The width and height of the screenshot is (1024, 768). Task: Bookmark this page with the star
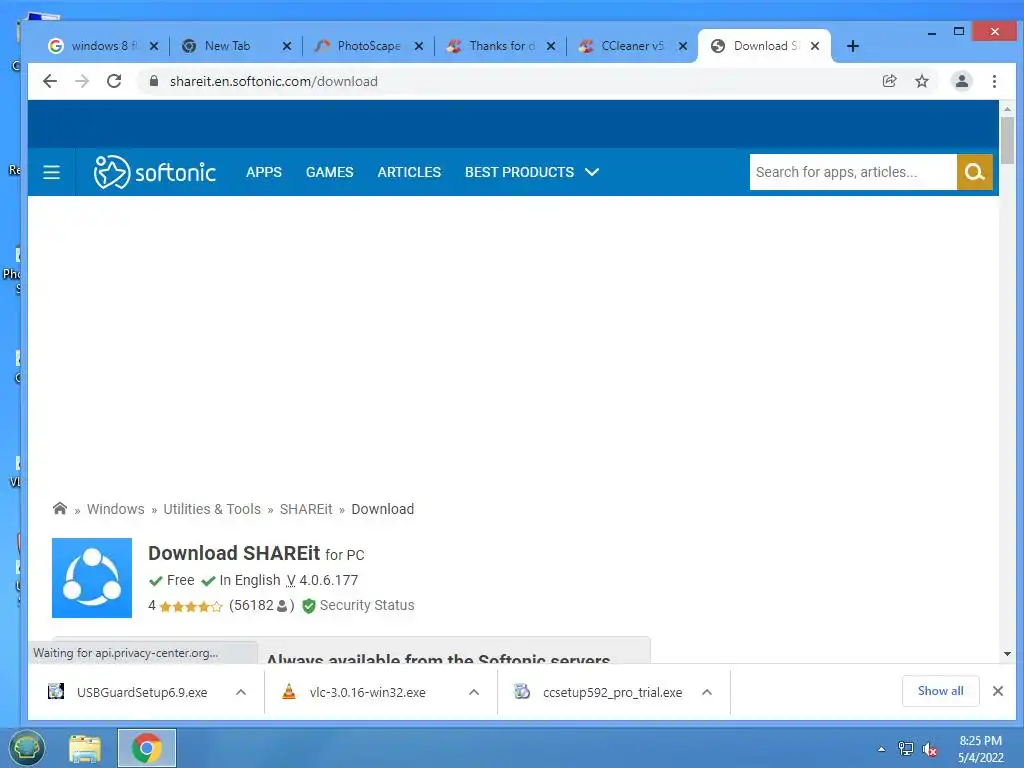[x=921, y=81]
